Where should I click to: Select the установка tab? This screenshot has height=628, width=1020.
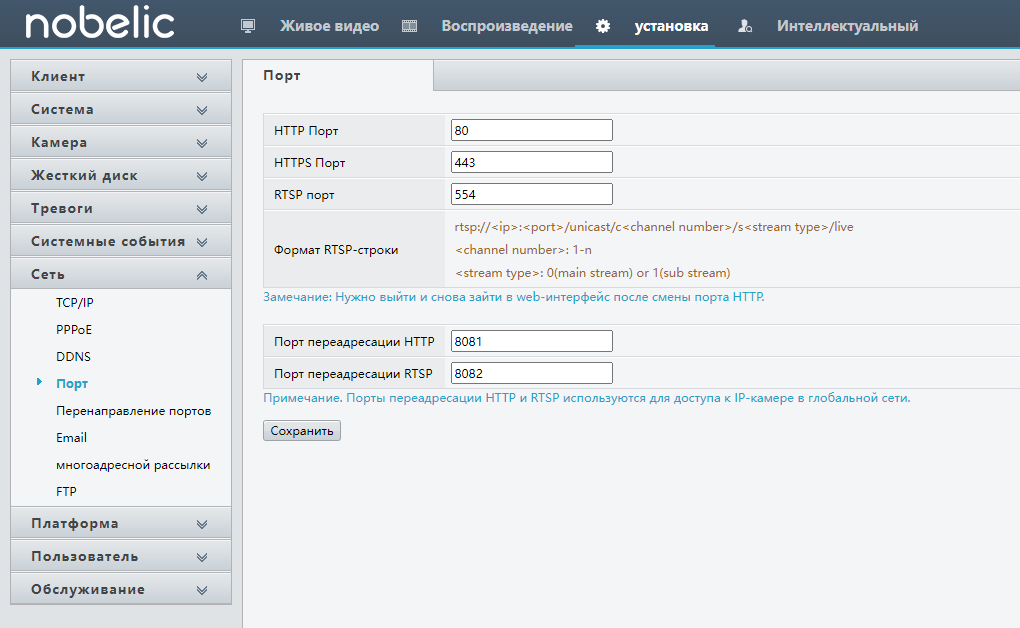(671, 26)
